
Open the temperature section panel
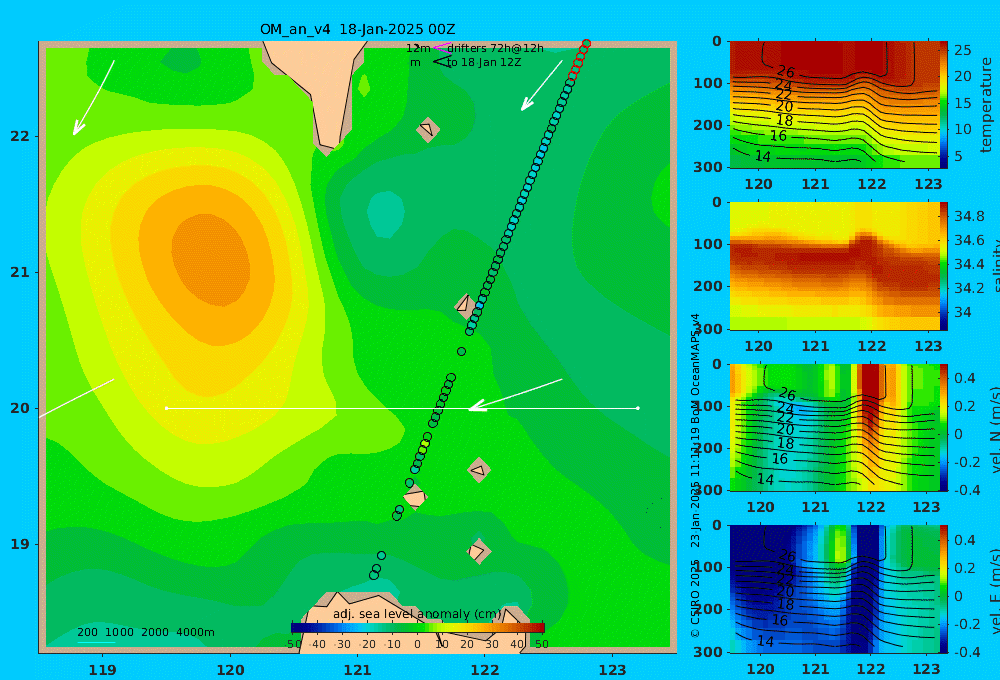click(x=834, y=105)
